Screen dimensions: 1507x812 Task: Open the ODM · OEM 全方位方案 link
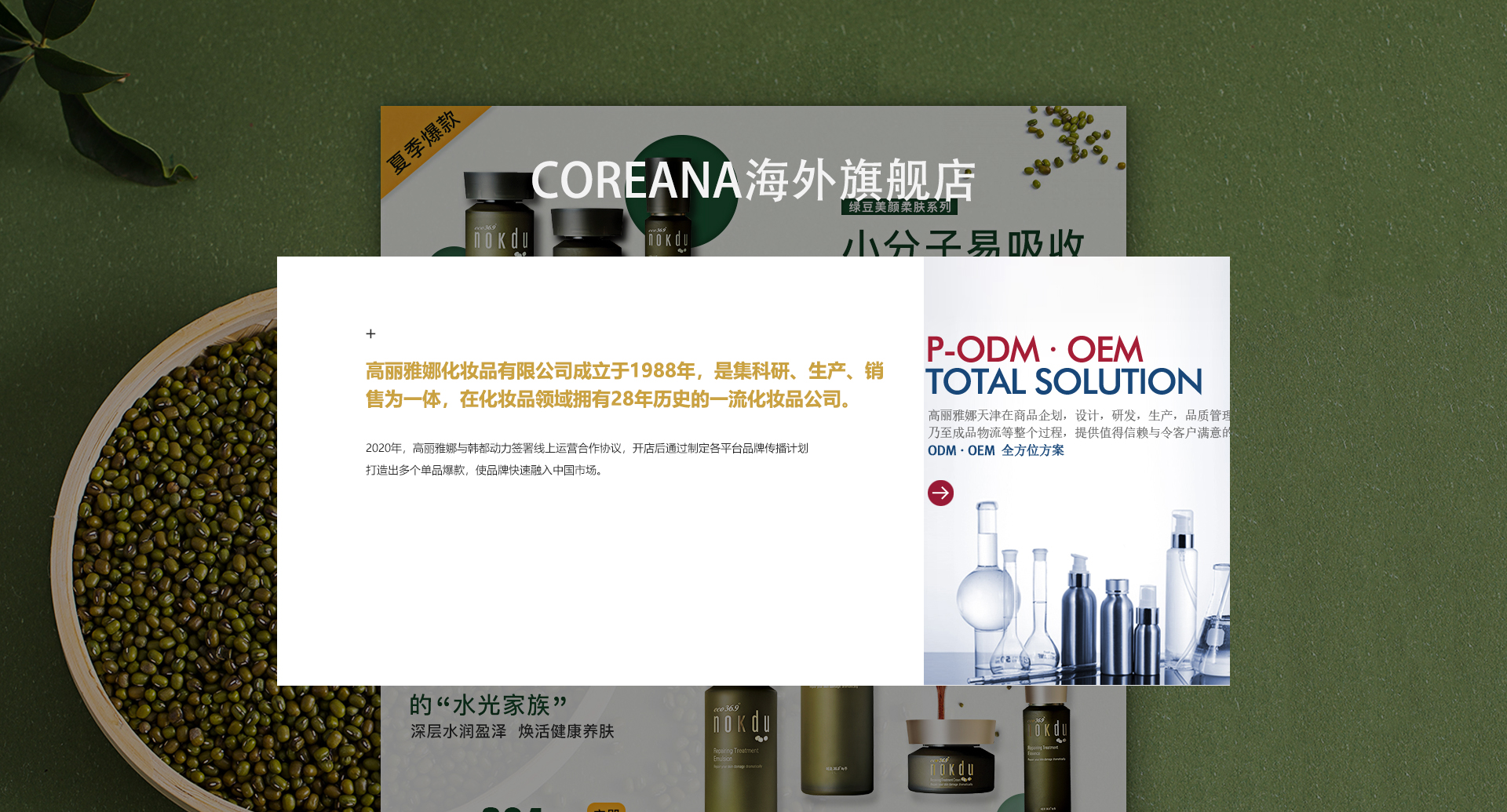996,450
